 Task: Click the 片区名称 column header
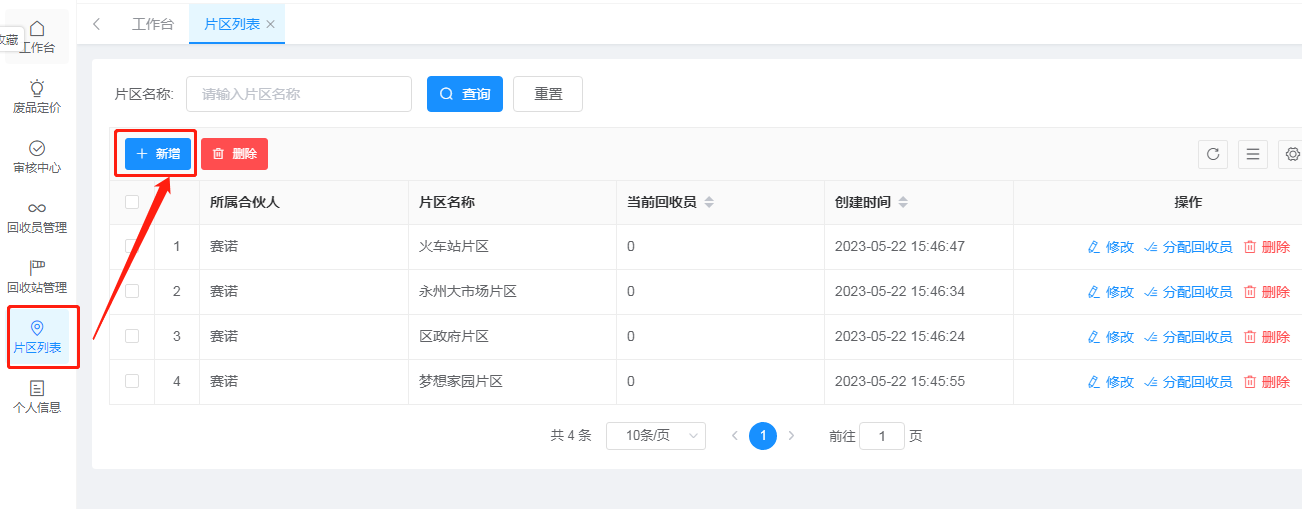pos(447,202)
